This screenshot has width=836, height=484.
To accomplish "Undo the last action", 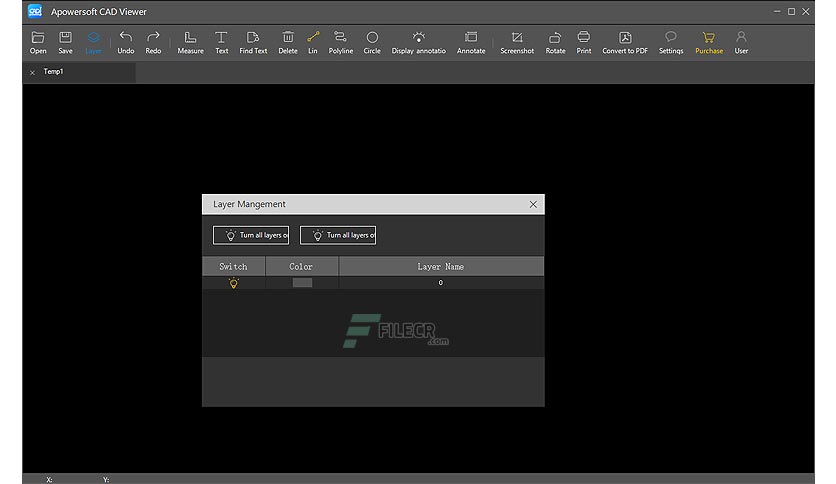I will coord(126,42).
